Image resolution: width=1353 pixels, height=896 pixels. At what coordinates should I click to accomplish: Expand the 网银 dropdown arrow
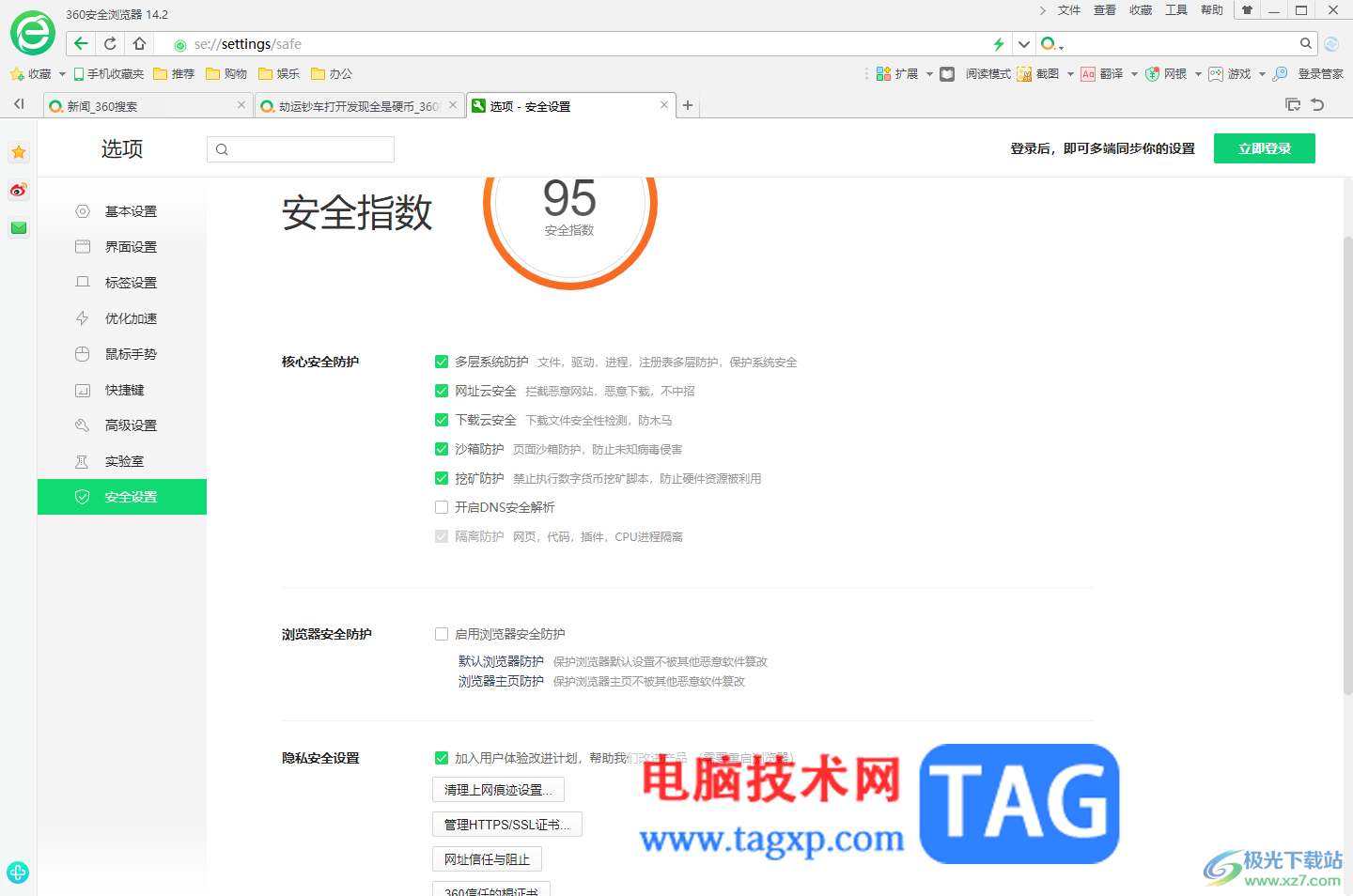1198,74
